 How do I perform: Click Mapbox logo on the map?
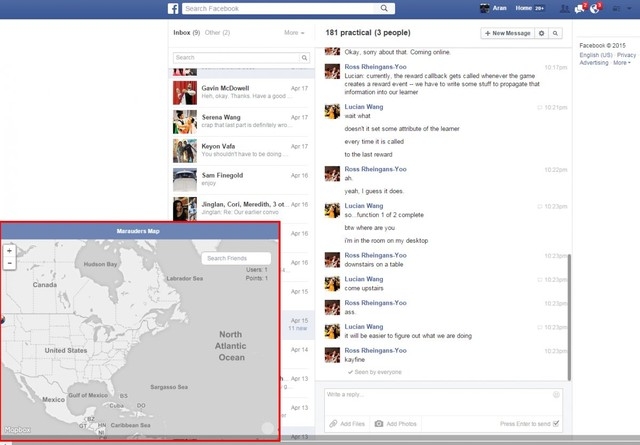click(18, 430)
